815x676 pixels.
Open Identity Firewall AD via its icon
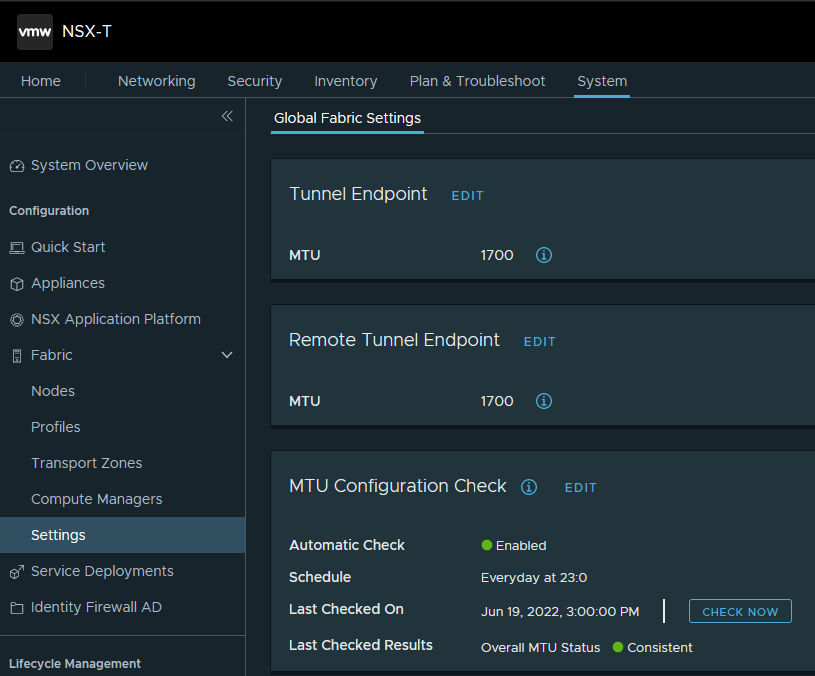pos(15,607)
